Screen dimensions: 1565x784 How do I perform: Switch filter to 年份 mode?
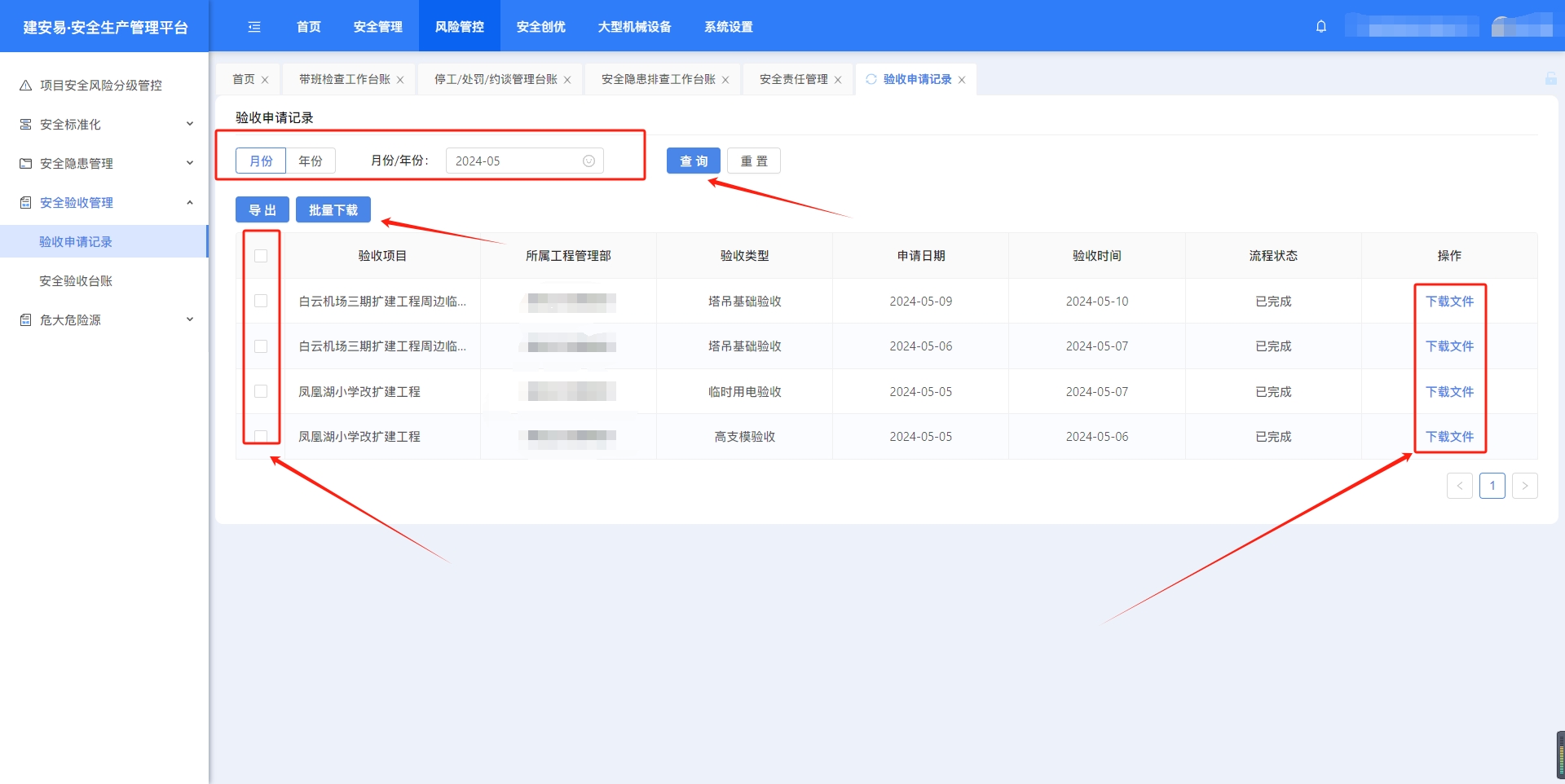pyautogui.click(x=311, y=161)
